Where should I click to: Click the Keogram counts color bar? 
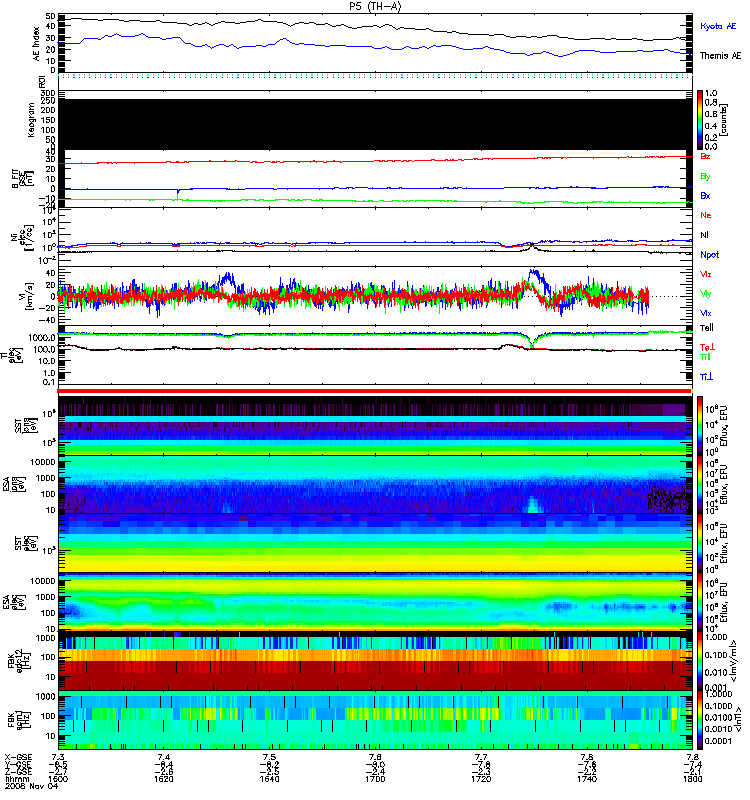pos(699,120)
